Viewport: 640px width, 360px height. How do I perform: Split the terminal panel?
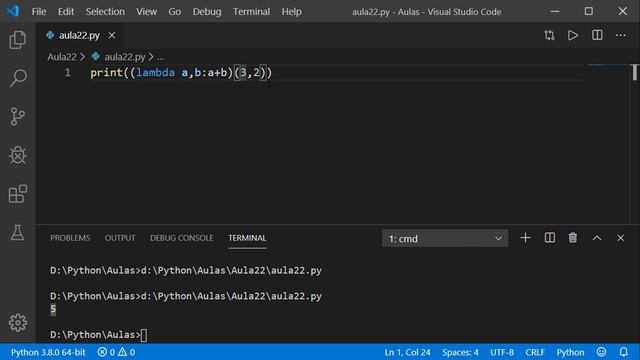(x=550, y=238)
